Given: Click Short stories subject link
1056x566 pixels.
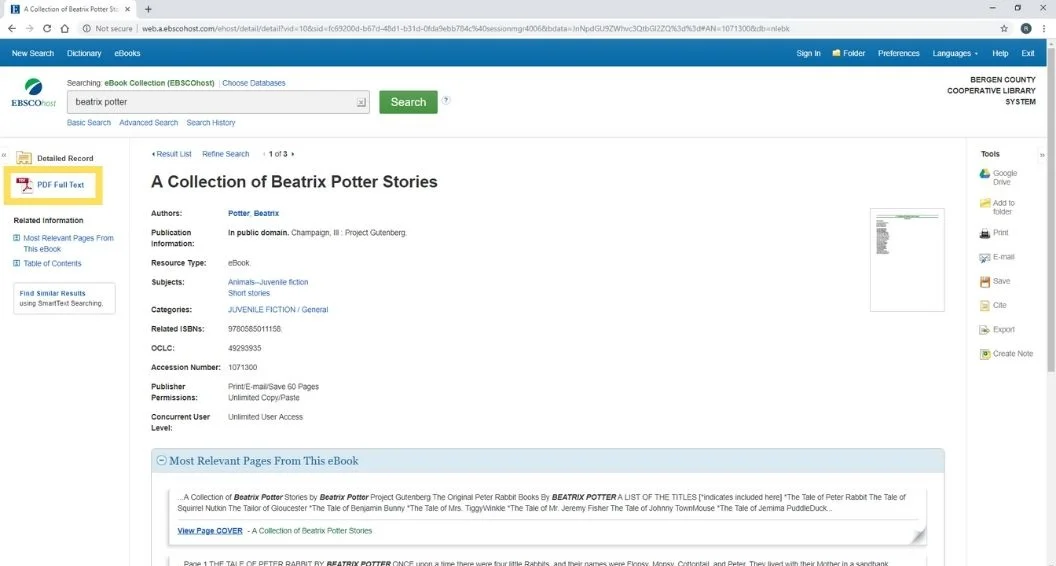Looking at the screenshot, I should coord(249,293).
